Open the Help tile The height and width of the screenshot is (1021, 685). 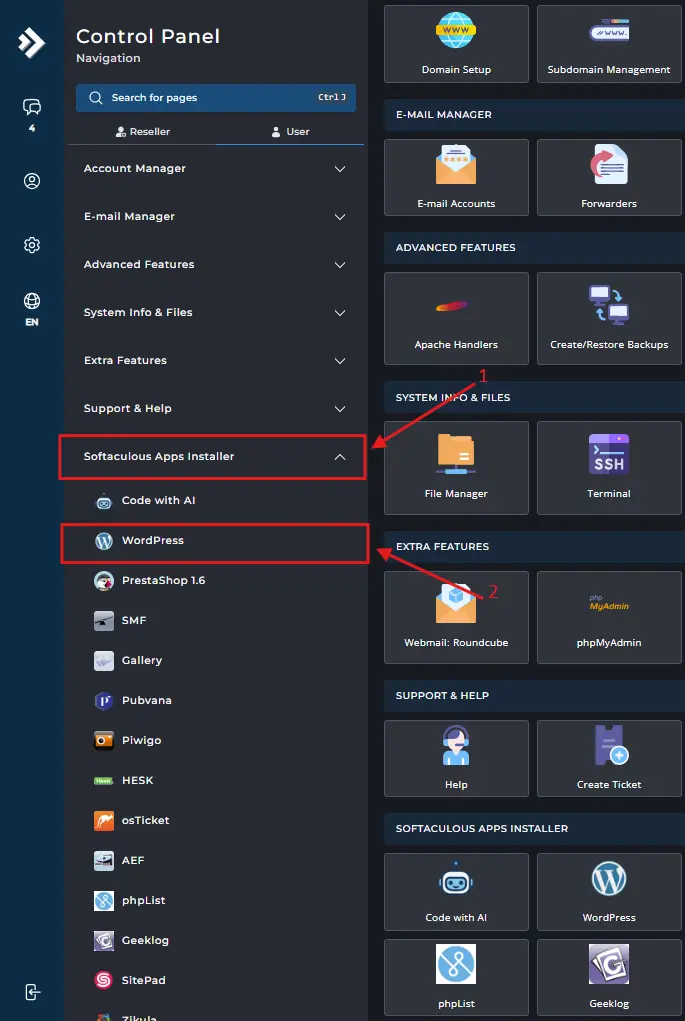click(x=456, y=758)
